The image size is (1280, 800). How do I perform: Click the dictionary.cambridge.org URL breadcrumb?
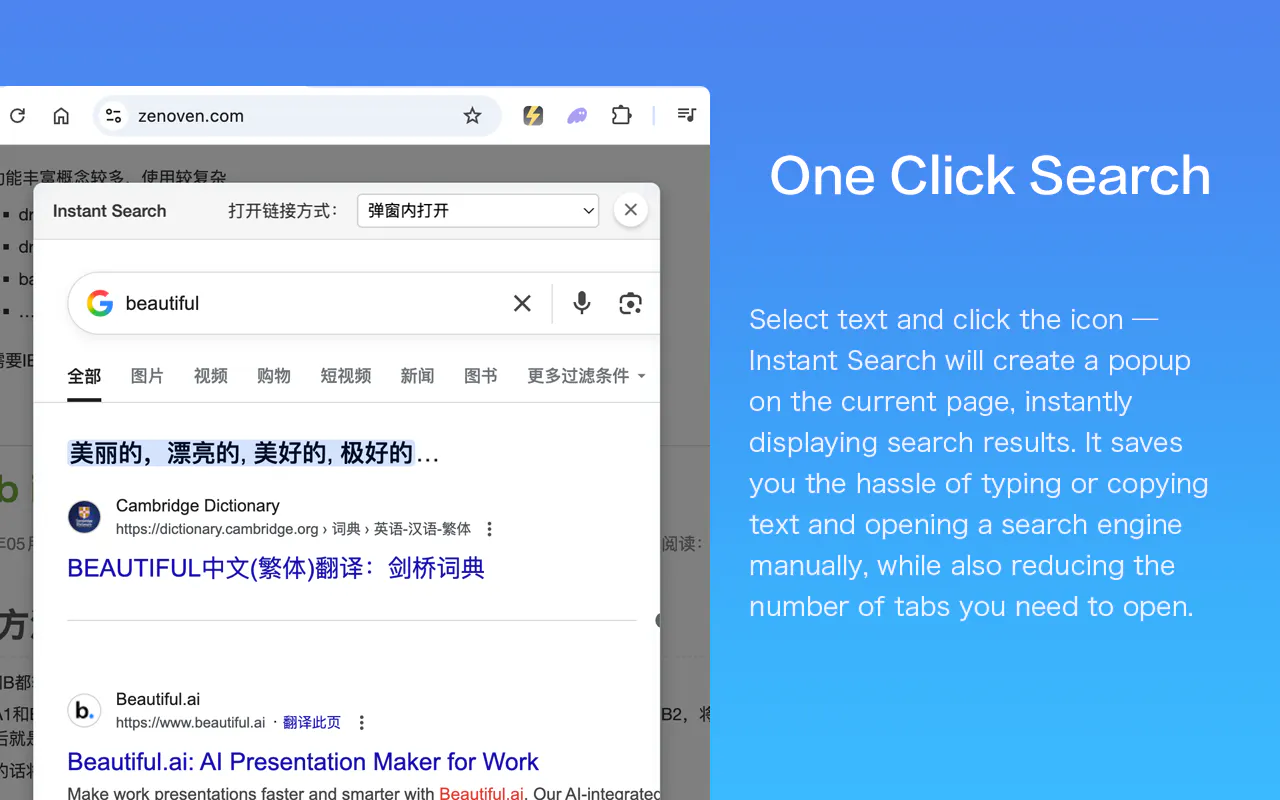(x=294, y=529)
